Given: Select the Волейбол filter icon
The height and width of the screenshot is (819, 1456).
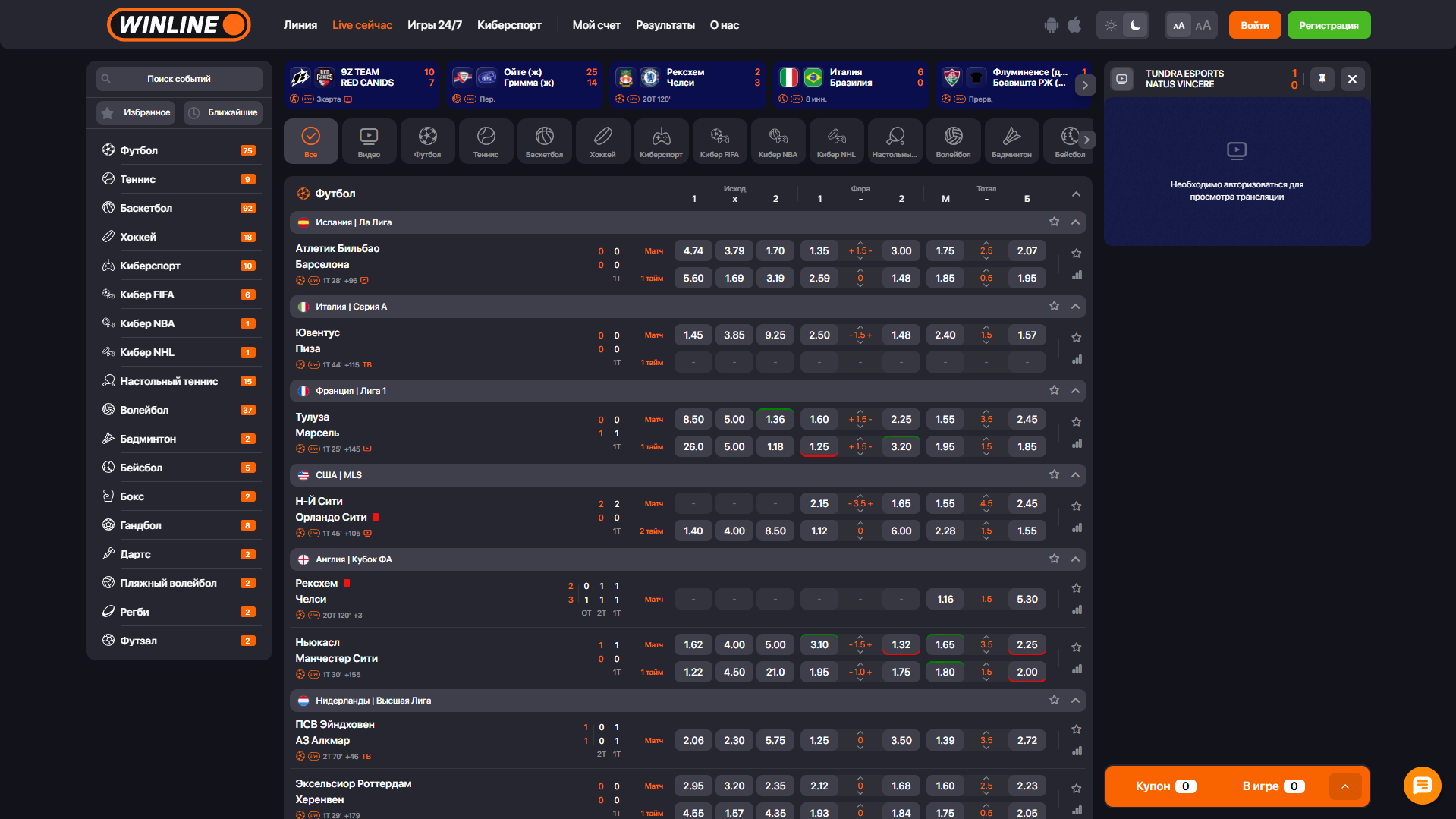Looking at the screenshot, I should coord(953,141).
